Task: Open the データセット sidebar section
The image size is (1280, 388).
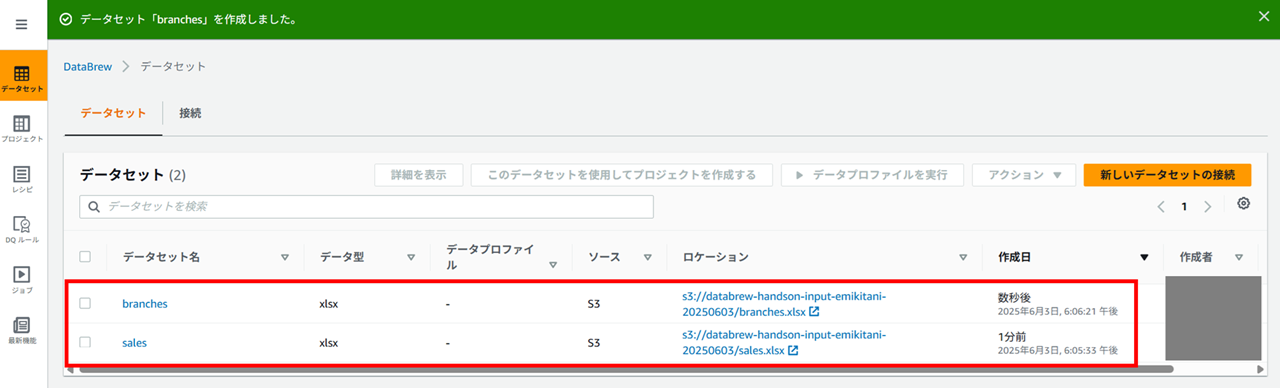Action: [x=22, y=78]
